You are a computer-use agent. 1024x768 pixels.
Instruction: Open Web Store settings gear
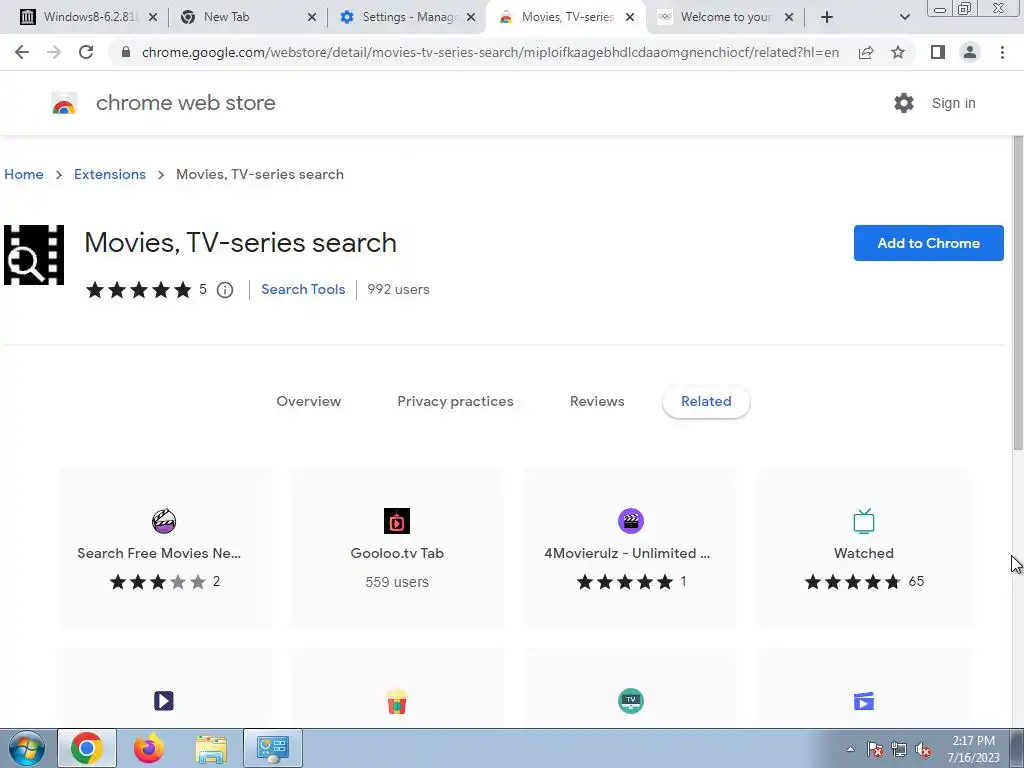(x=904, y=103)
